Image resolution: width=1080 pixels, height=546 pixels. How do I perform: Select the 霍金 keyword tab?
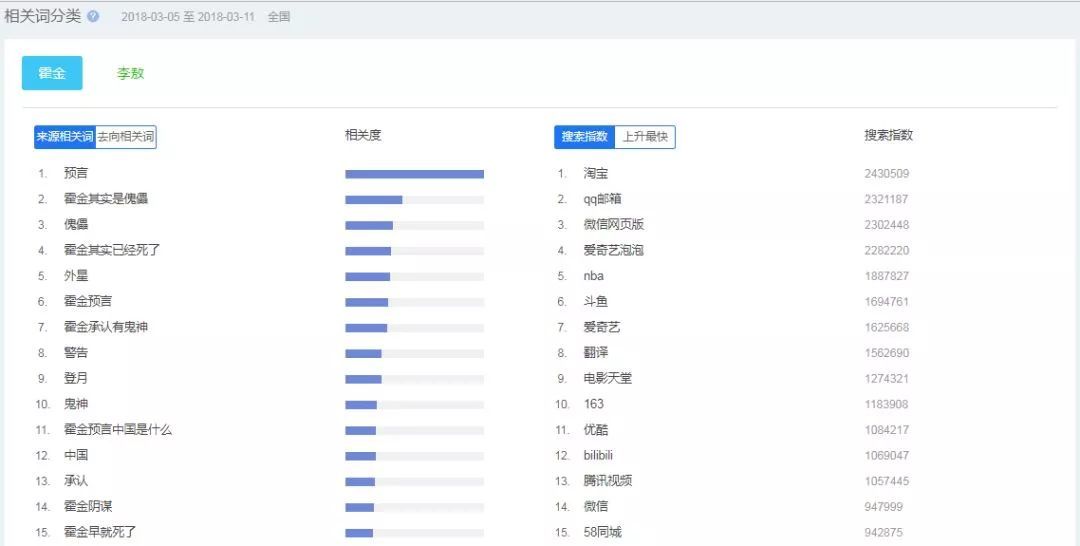[x=52, y=73]
